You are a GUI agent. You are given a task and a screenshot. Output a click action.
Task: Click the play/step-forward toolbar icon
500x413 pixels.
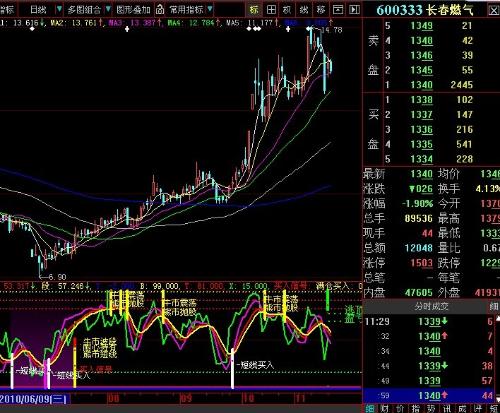pyautogui.click(x=354, y=10)
